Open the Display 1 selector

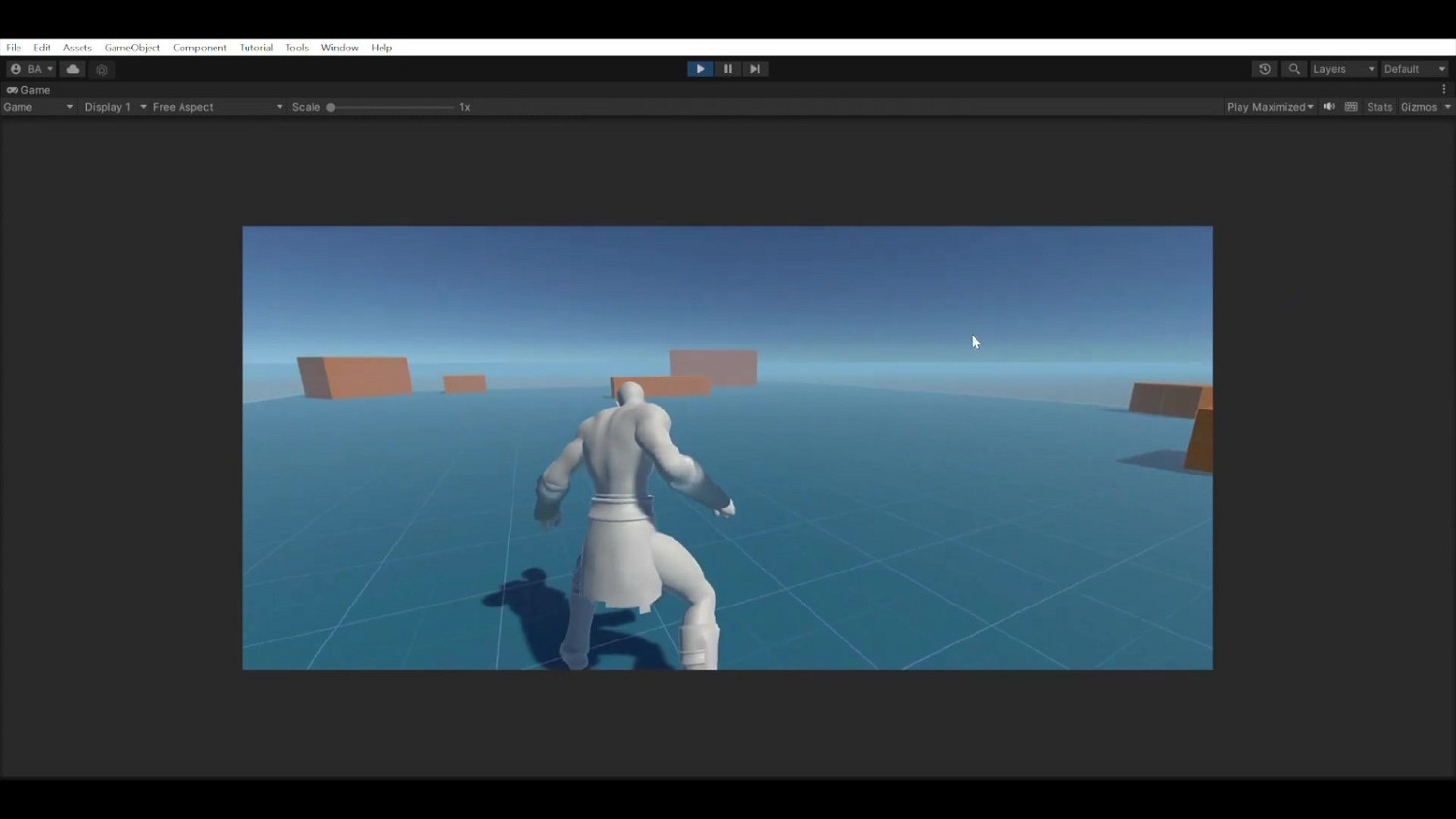112,107
